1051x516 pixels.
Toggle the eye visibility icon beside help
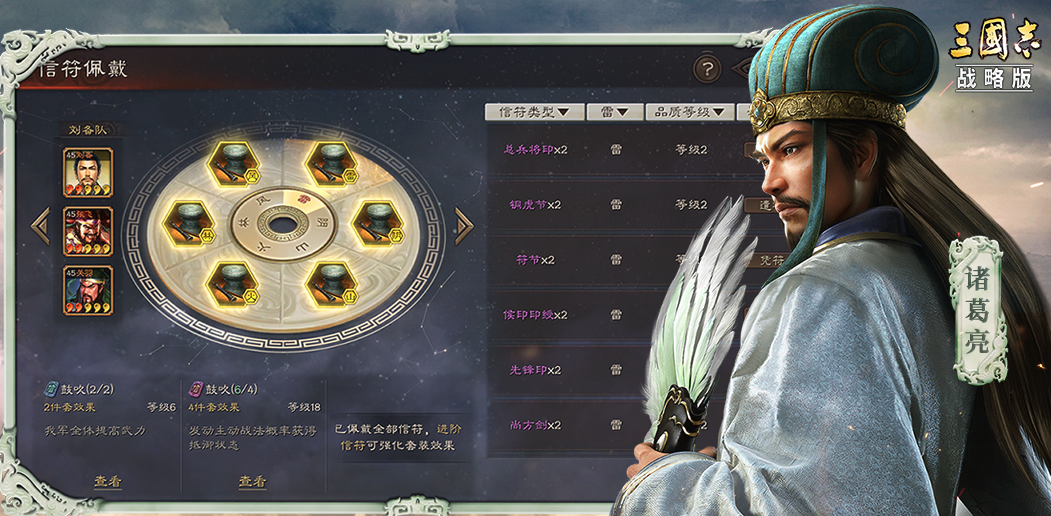coord(741,68)
